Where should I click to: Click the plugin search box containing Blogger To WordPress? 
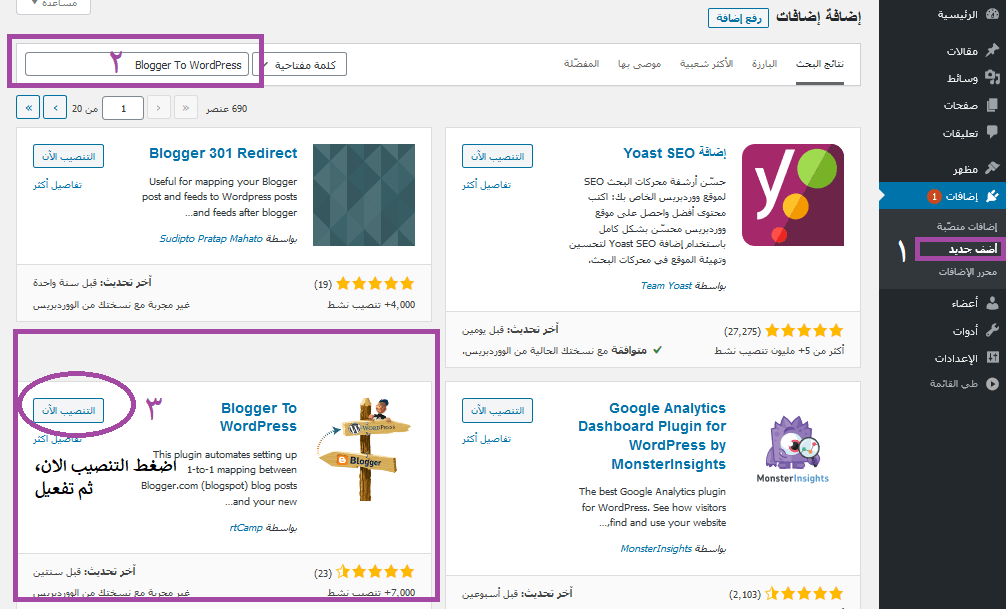point(137,64)
